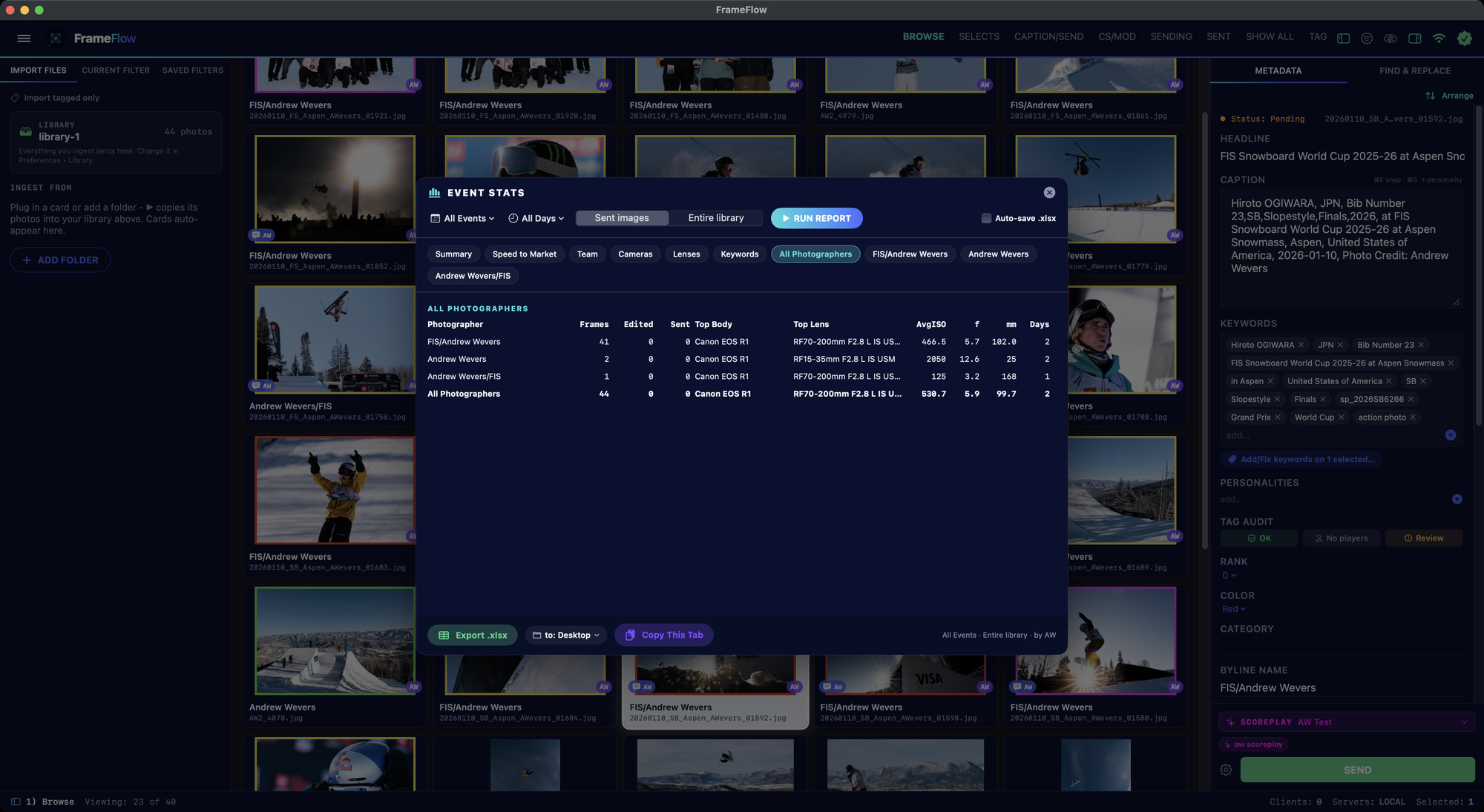Click the caption lines circle icon

tap(1367, 39)
